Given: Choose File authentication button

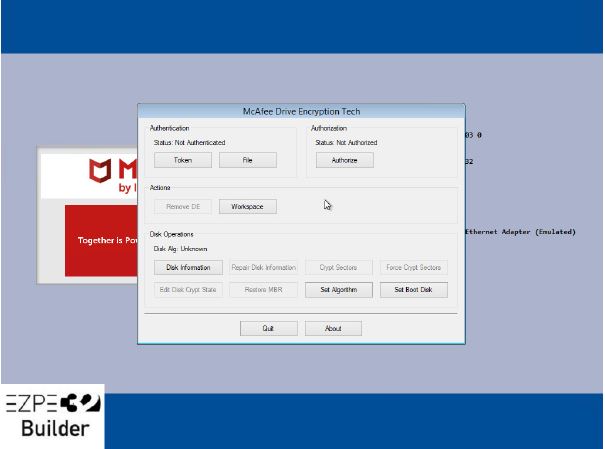Looking at the screenshot, I should 248,160.
